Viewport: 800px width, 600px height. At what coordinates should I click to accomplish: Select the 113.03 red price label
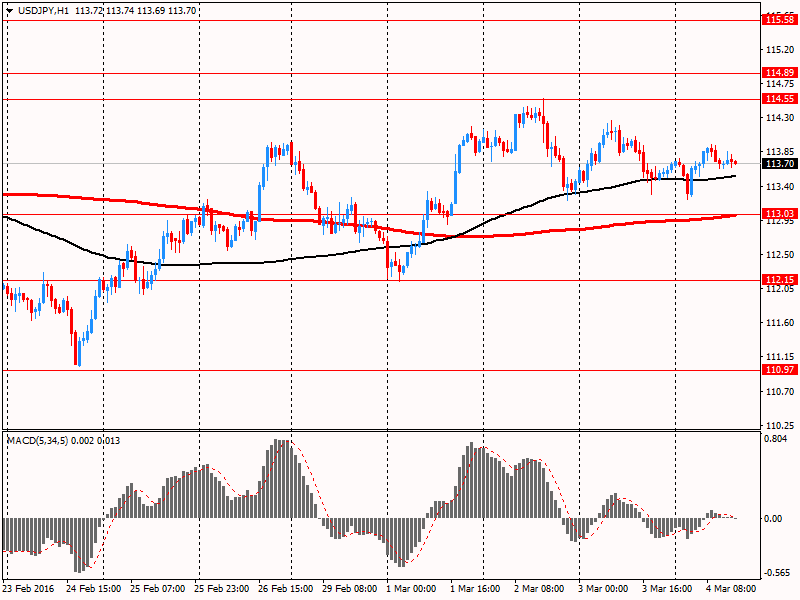tap(780, 213)
